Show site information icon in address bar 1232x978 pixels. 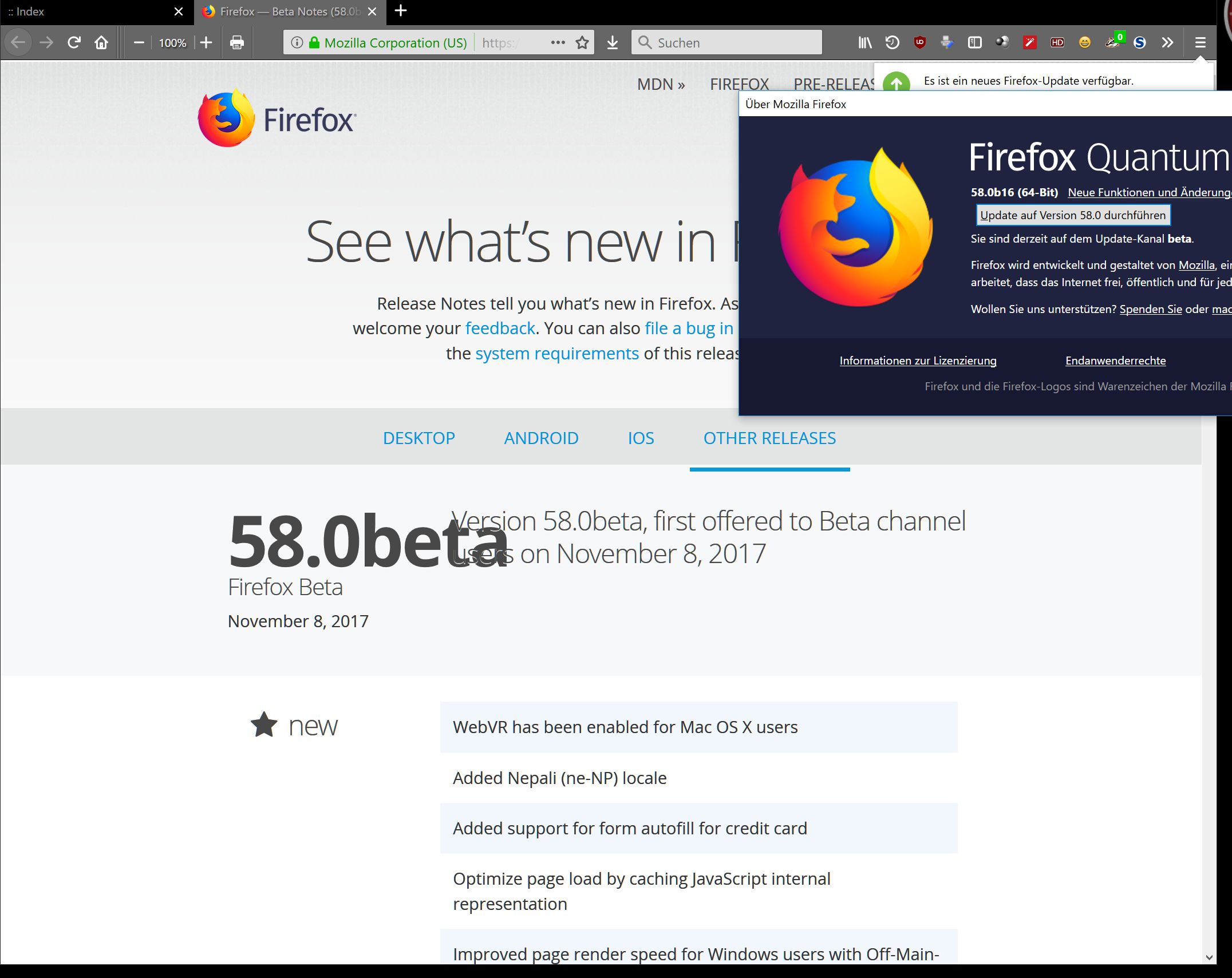click(x=297, y=42)
